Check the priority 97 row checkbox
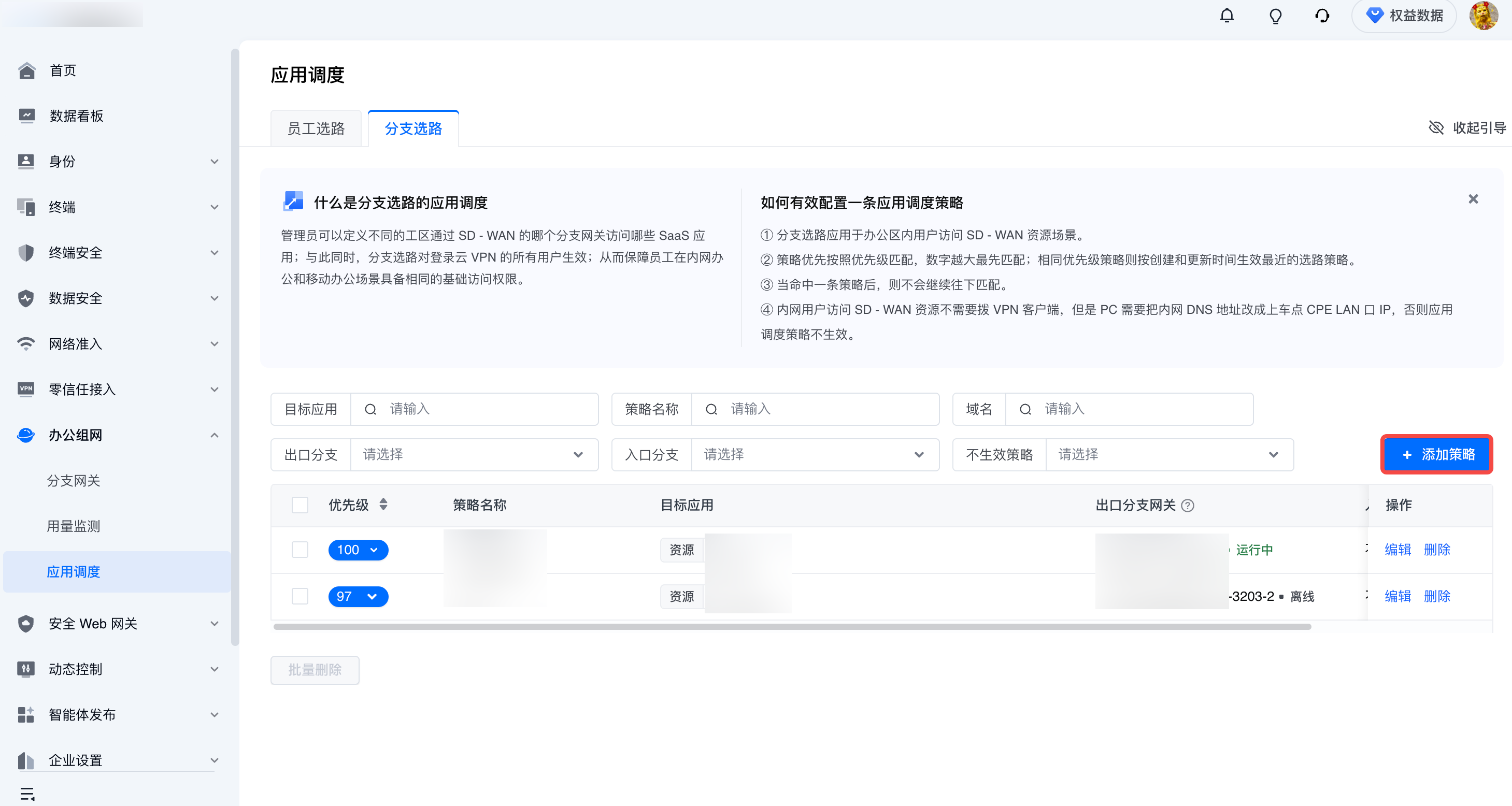The width and height of the screenshot is (1512, 806). pos(300,596)
